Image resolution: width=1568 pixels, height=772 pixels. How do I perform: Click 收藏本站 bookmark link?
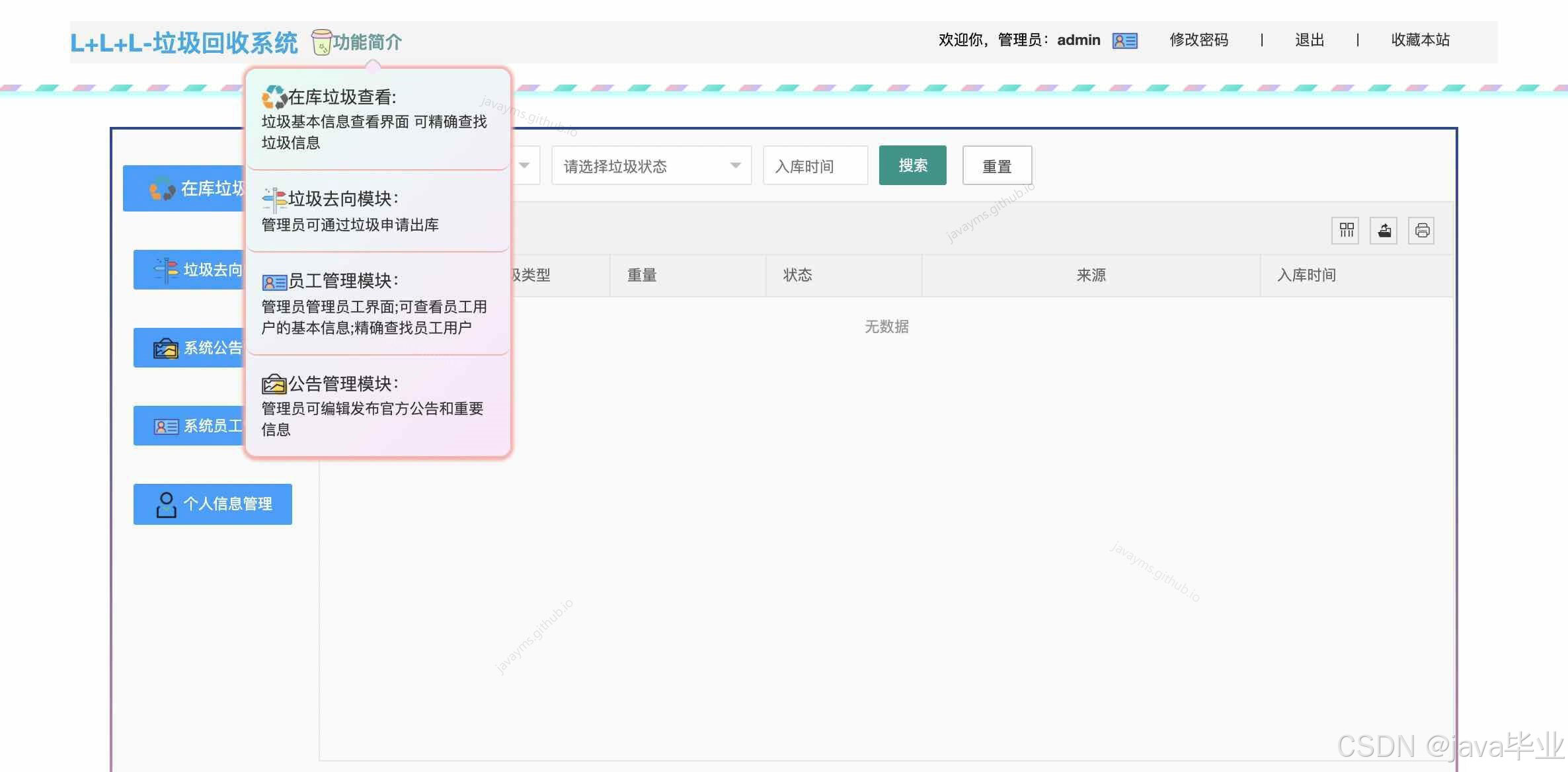(1420, 40)
